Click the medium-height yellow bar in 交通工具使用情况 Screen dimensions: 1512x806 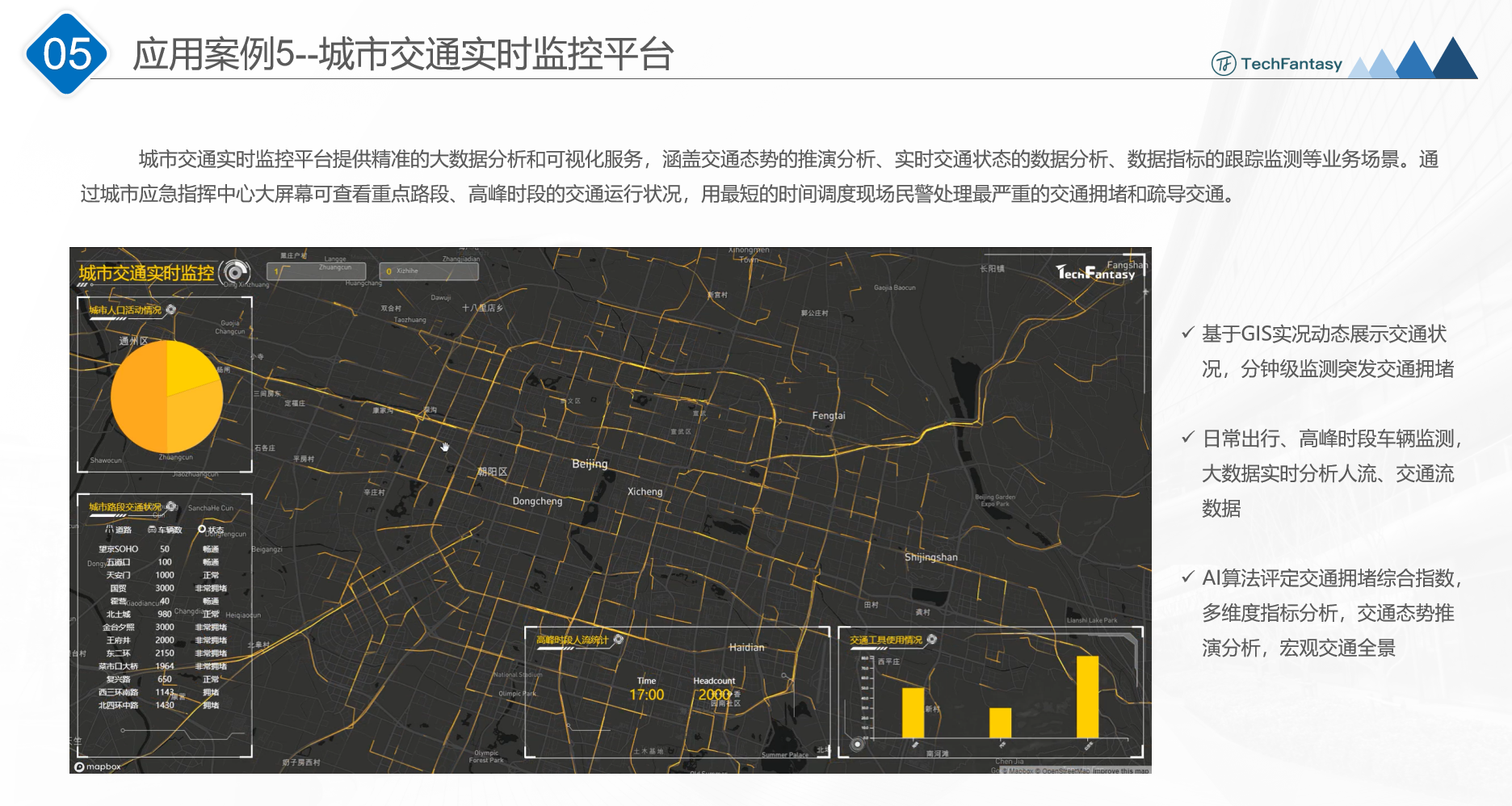pos(913,712)
